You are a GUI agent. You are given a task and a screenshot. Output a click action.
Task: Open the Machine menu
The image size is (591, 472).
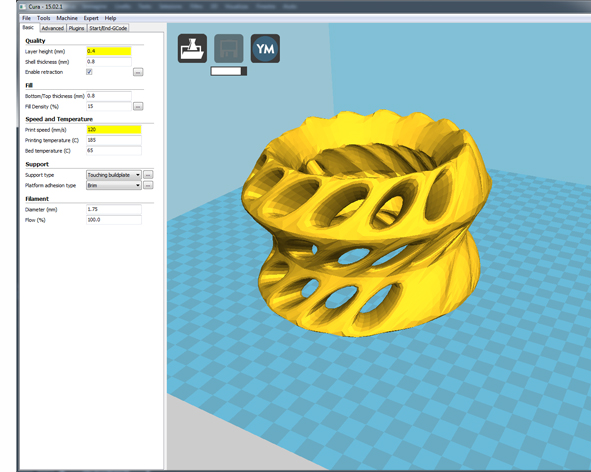click(67, 18)
